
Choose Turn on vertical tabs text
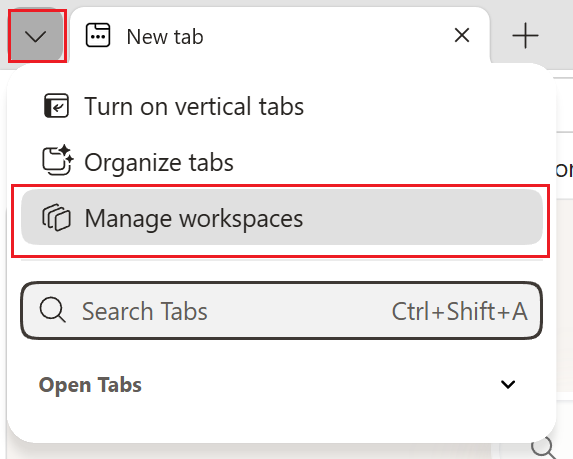pos(194,106)
